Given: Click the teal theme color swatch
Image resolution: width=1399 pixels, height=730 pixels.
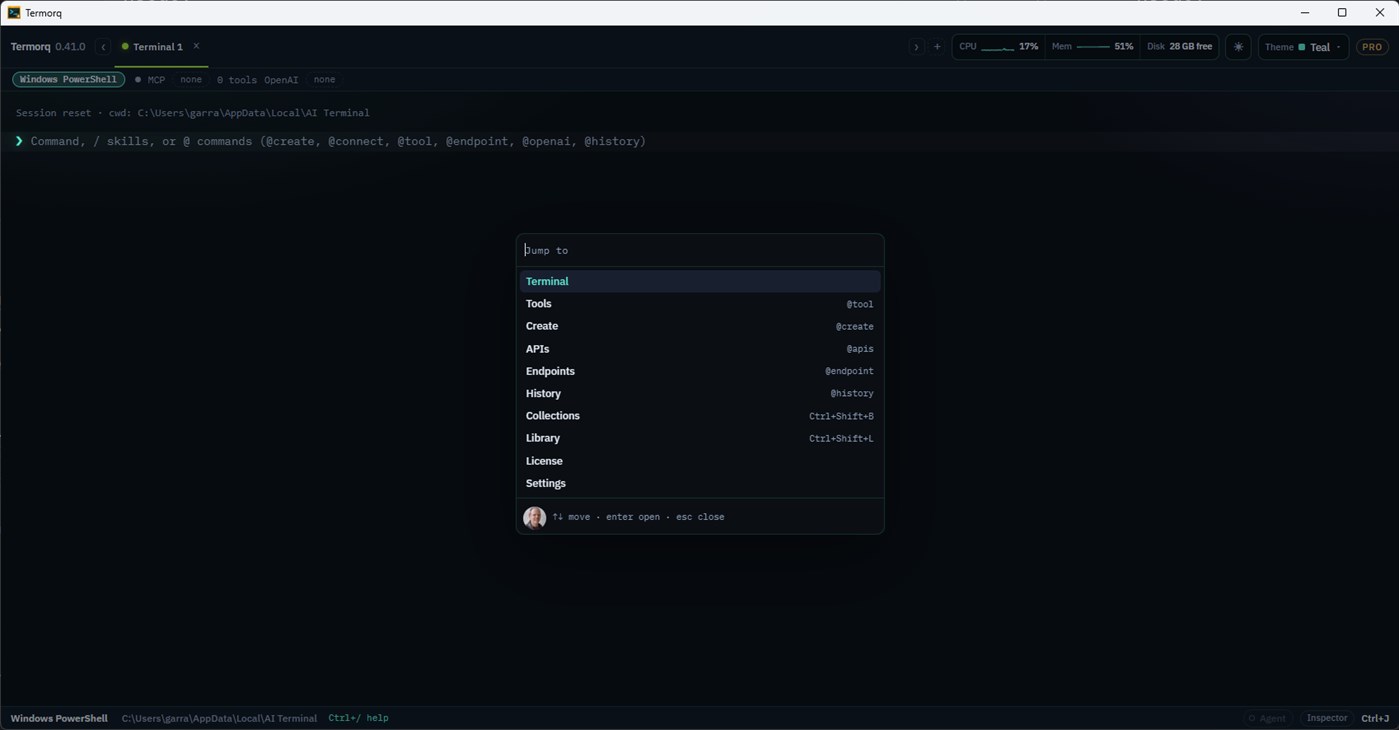Looking at the screenshot, I should (x=1302, y=47).
